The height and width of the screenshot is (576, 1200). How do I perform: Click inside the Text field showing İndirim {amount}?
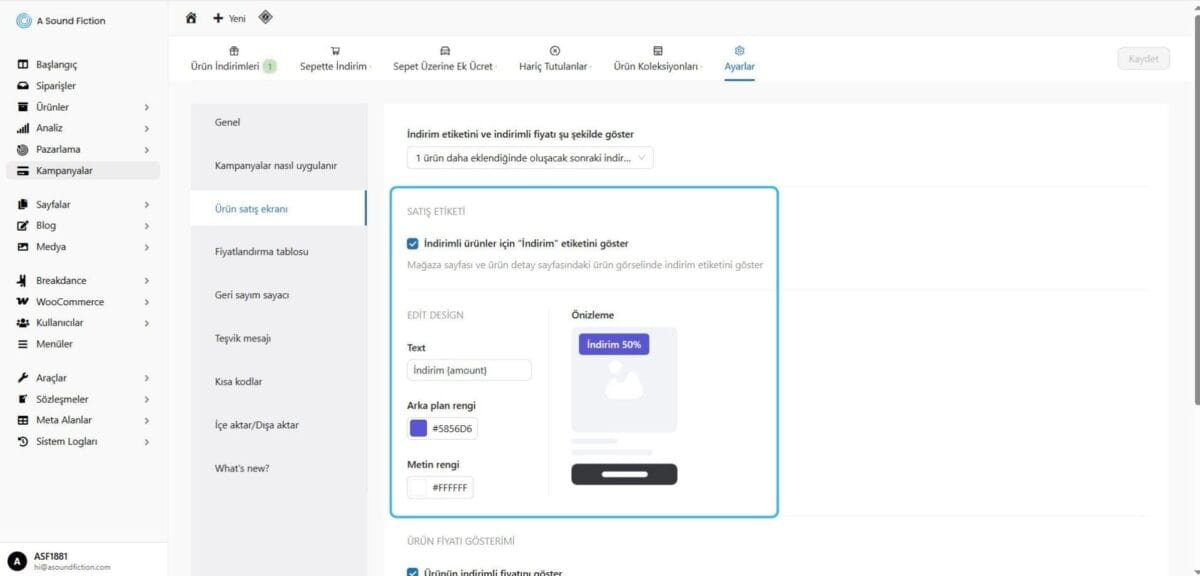coord(469,369)
